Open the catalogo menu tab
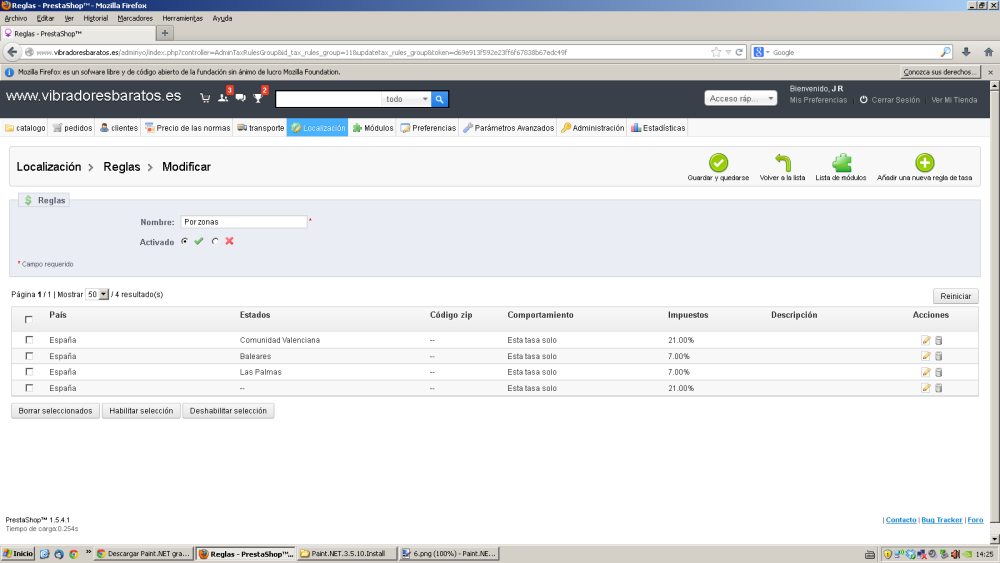The image size is (1000, 563). coord(26,128)
